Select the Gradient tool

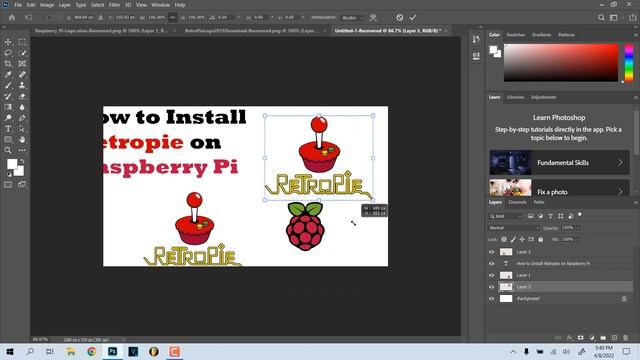tap(8, 107)
